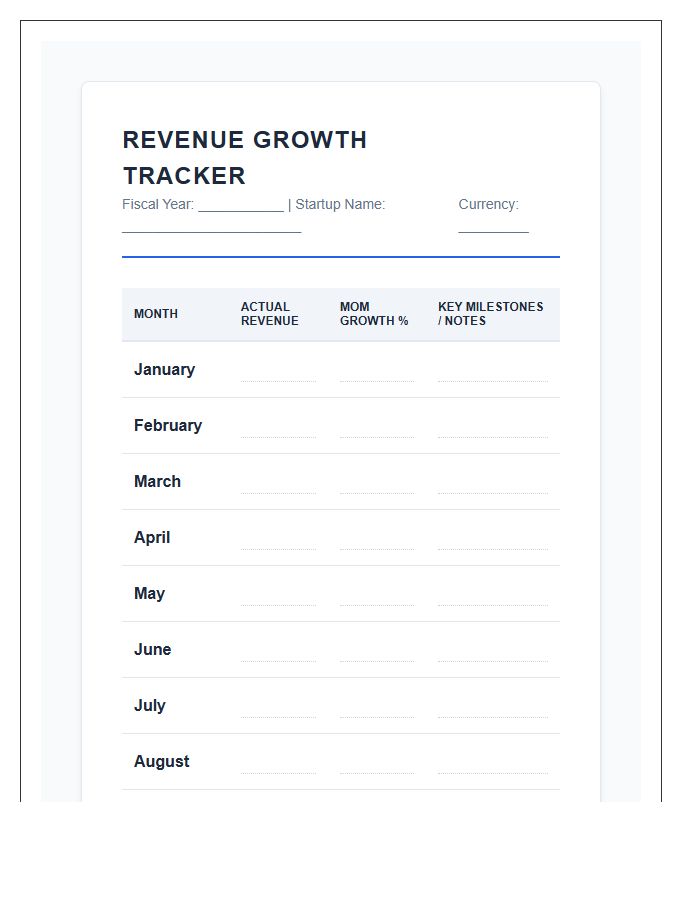The width and height of the screenshot is (700, 900).
Task: Select the Fiscal Year label
Action: click(x=158, y=204)
